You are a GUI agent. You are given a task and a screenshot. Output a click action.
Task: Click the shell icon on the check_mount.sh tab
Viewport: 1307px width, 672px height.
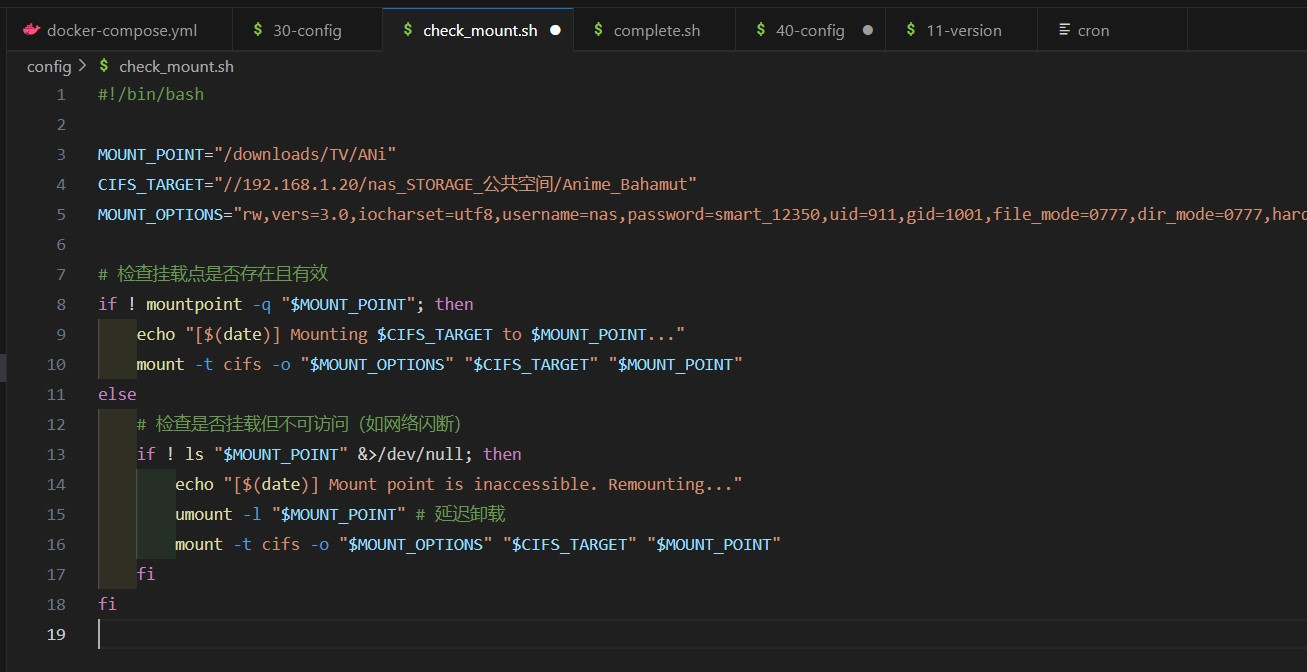point(407,30)
